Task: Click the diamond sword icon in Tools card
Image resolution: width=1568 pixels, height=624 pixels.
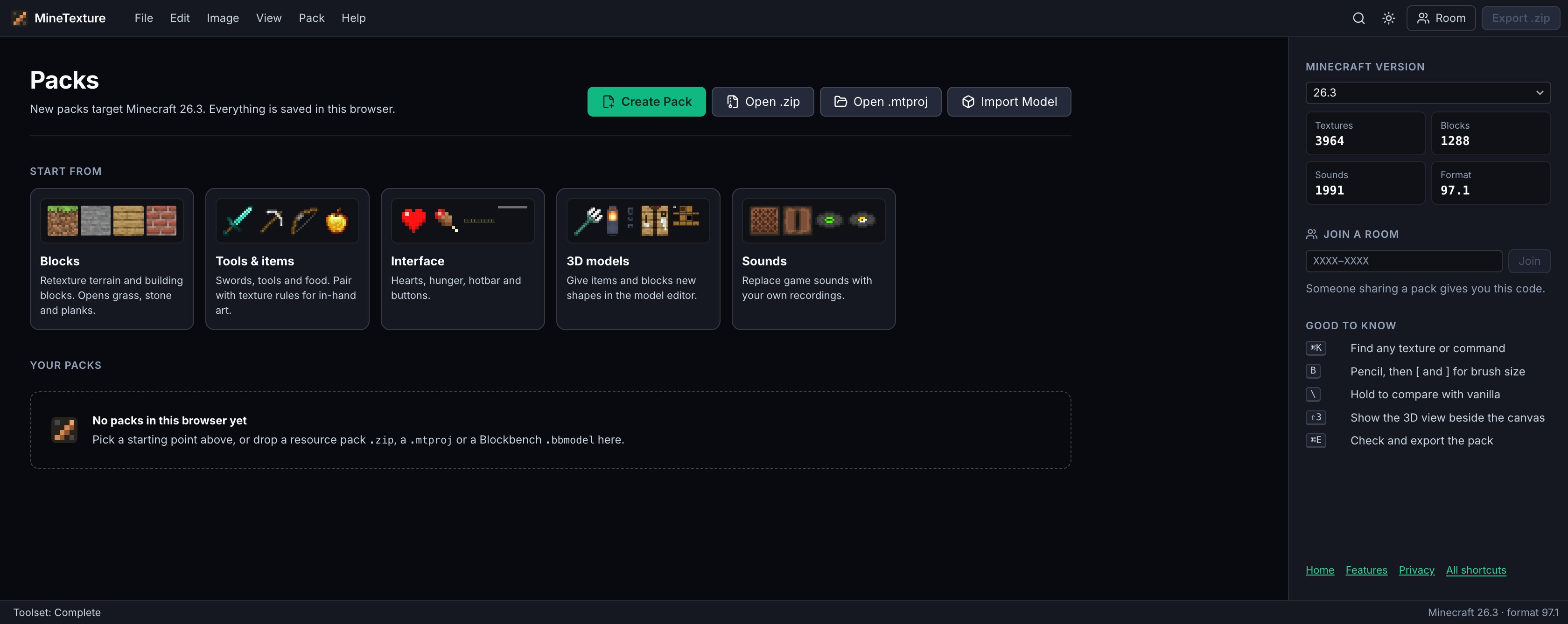Action: pos(238,221)
